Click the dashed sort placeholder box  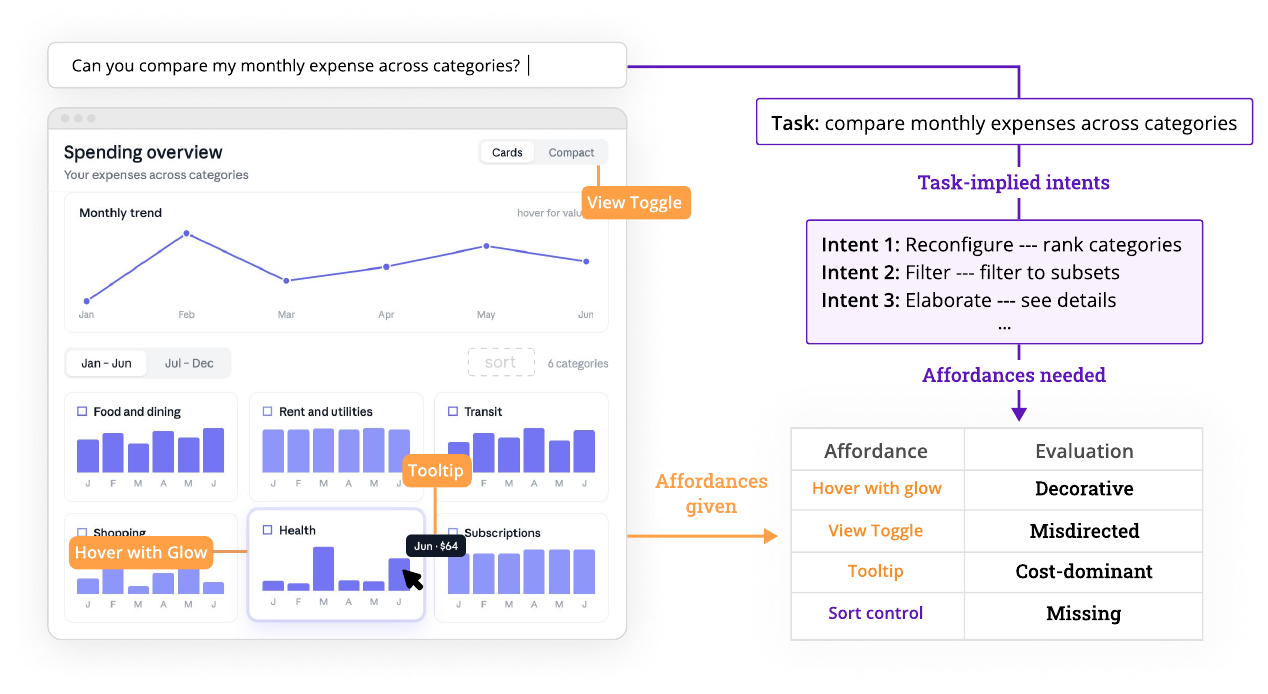501,363
